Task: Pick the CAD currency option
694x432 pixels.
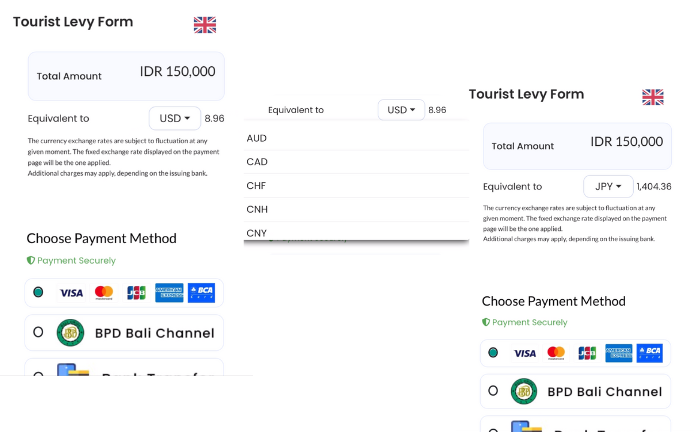Action: [257, 162]
